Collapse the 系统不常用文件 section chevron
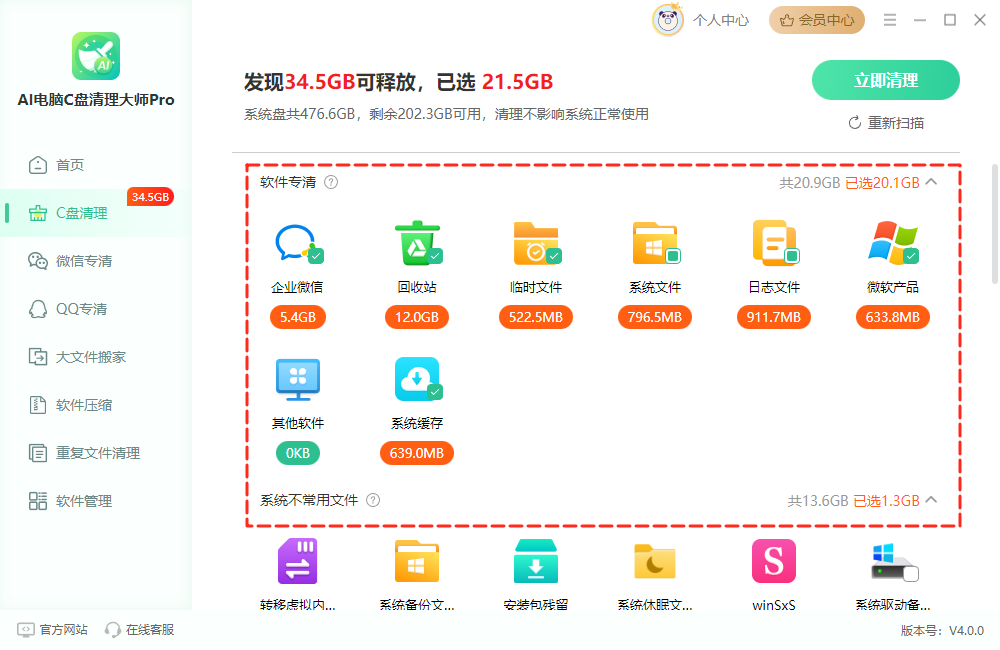The height and width of the screenshot is (650, 1000). click(932, 499)
